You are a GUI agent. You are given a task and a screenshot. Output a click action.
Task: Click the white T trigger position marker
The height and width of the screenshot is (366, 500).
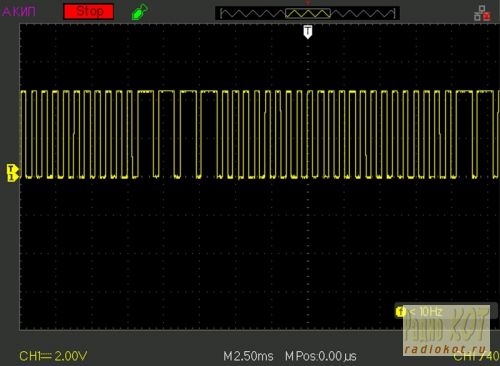(308, 32)
